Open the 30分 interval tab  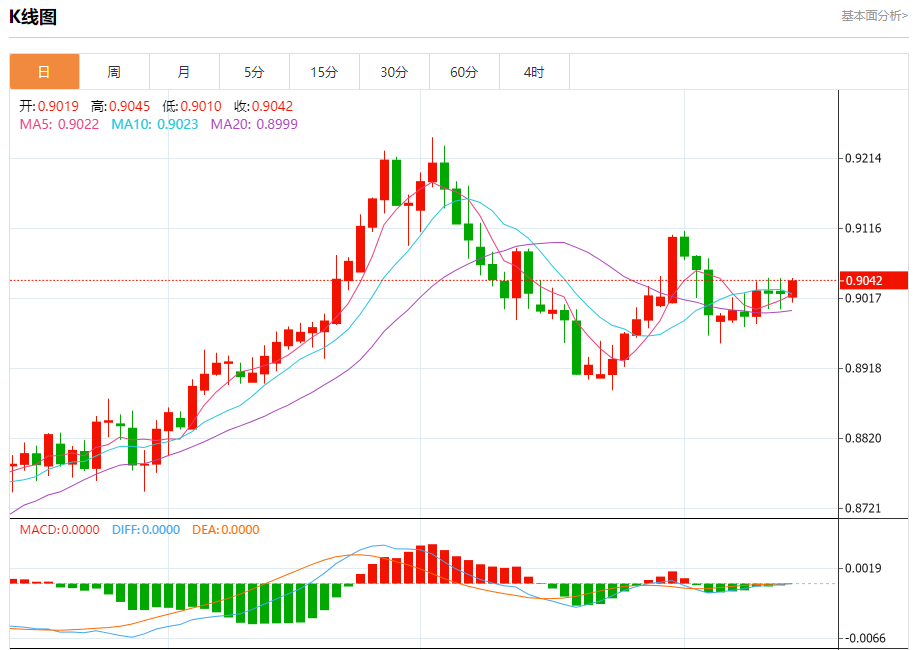point(394,72)
